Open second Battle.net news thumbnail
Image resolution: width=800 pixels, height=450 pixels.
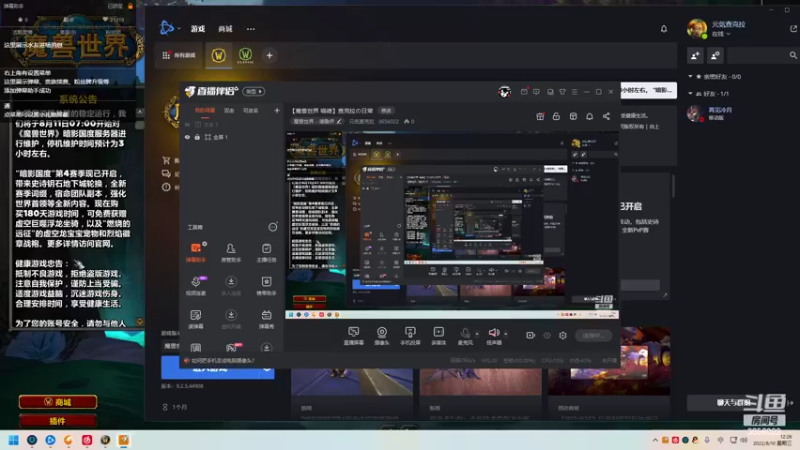point(481,382)
